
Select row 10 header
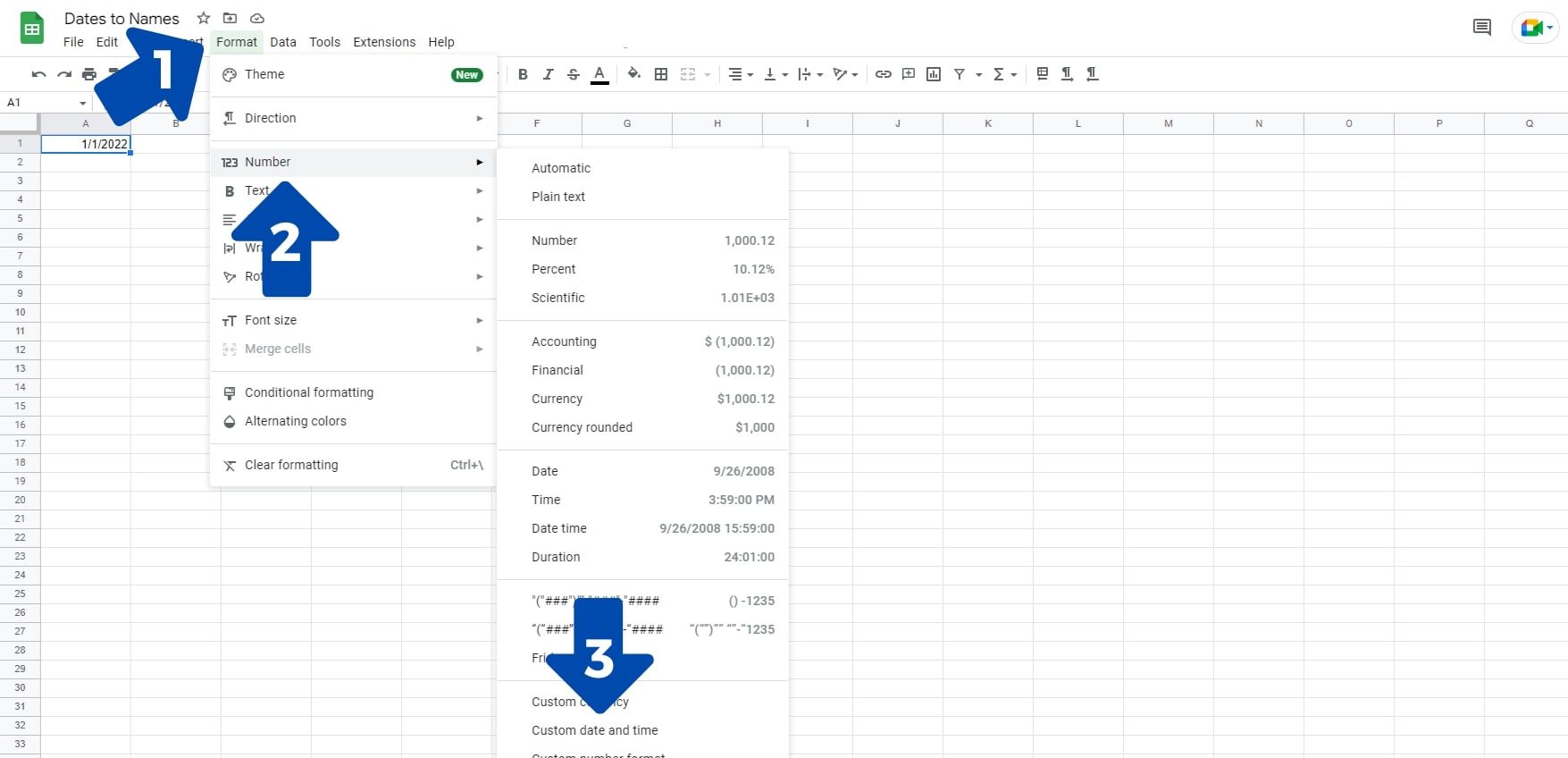pos(20,312)
